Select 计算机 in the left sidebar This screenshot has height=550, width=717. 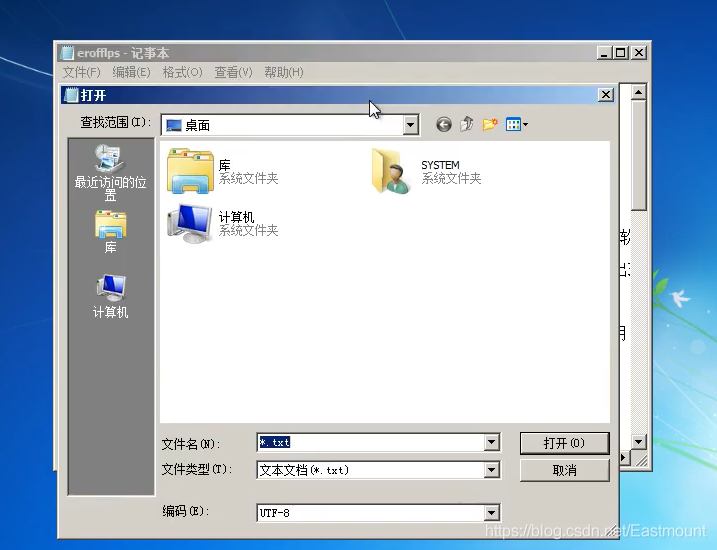coord(110,296)
